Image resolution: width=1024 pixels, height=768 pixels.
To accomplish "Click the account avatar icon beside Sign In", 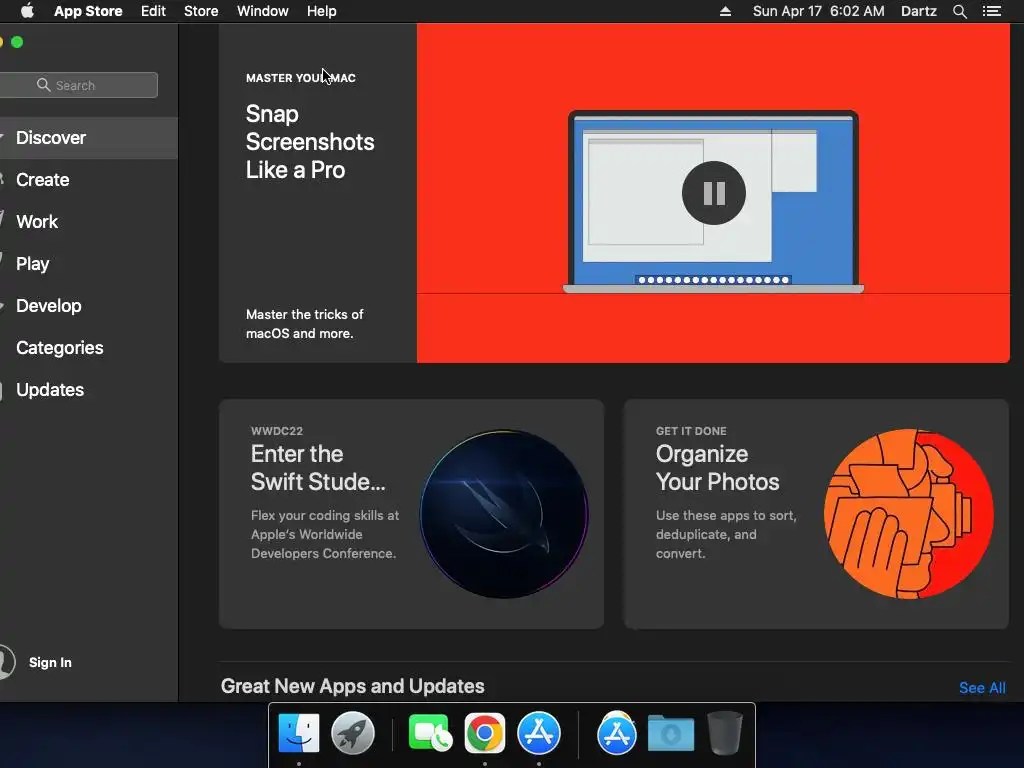I will [7, 662].
